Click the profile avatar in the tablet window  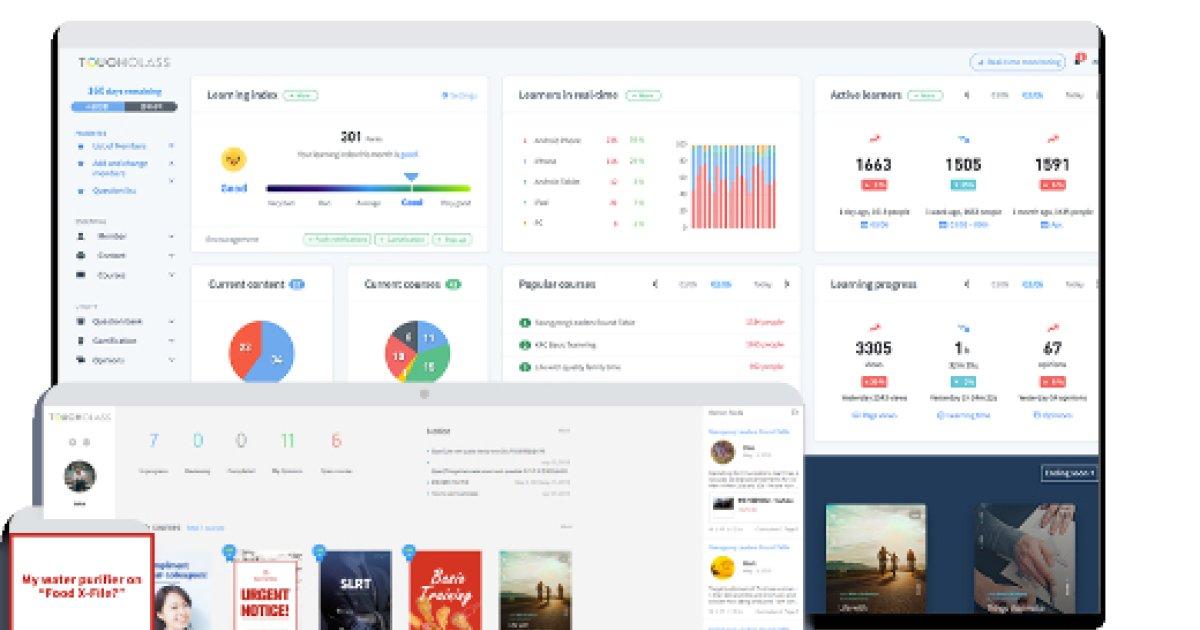click(80, 476)
